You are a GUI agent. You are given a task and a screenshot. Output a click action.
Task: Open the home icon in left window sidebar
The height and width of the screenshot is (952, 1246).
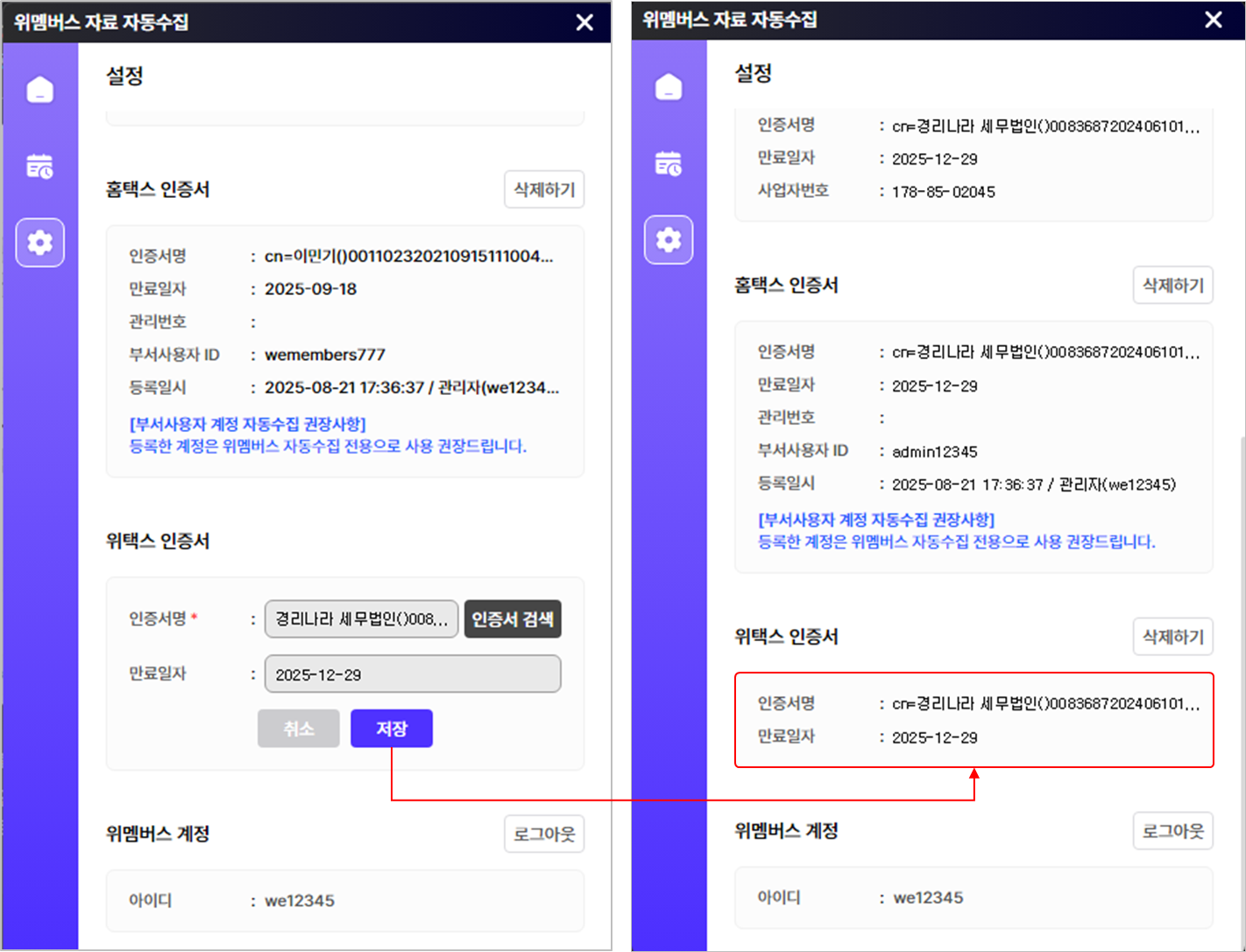click(40, 89)
